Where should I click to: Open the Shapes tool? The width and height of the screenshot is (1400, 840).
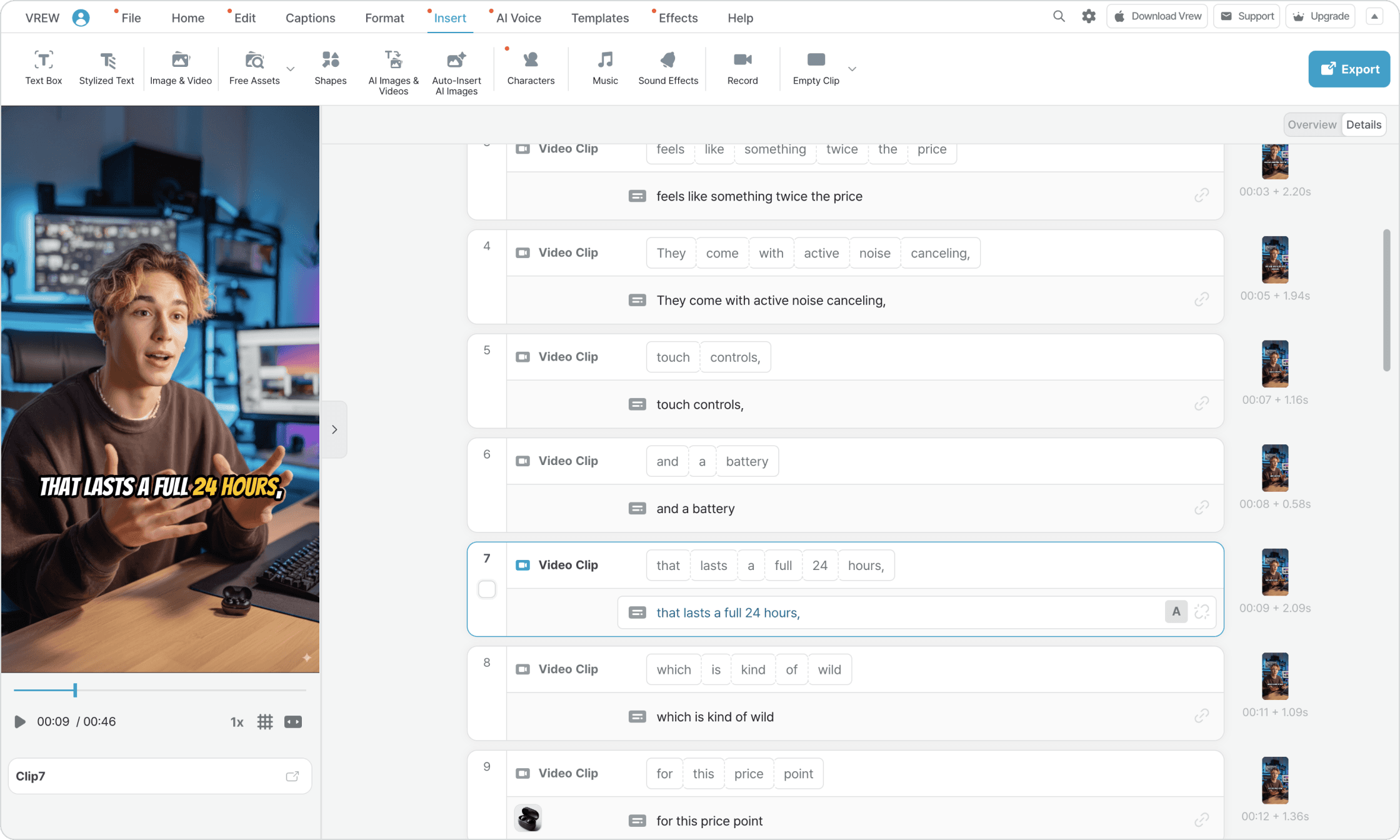coord(331,67)
